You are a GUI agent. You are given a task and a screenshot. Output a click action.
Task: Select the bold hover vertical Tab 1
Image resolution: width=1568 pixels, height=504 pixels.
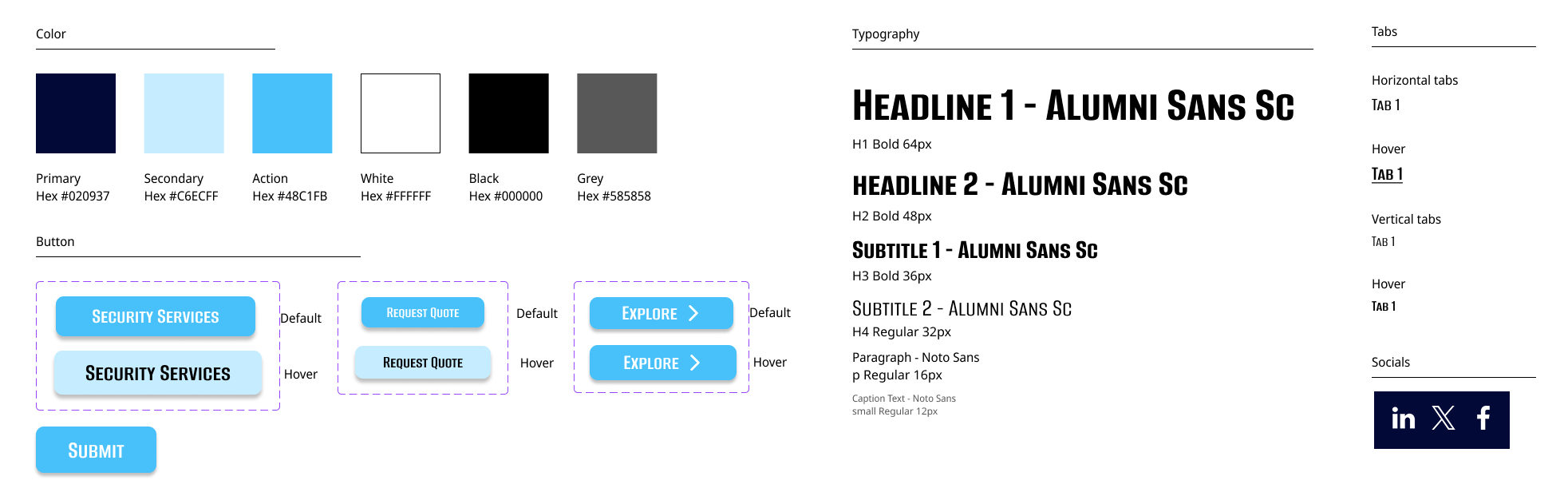(1384, 307)
